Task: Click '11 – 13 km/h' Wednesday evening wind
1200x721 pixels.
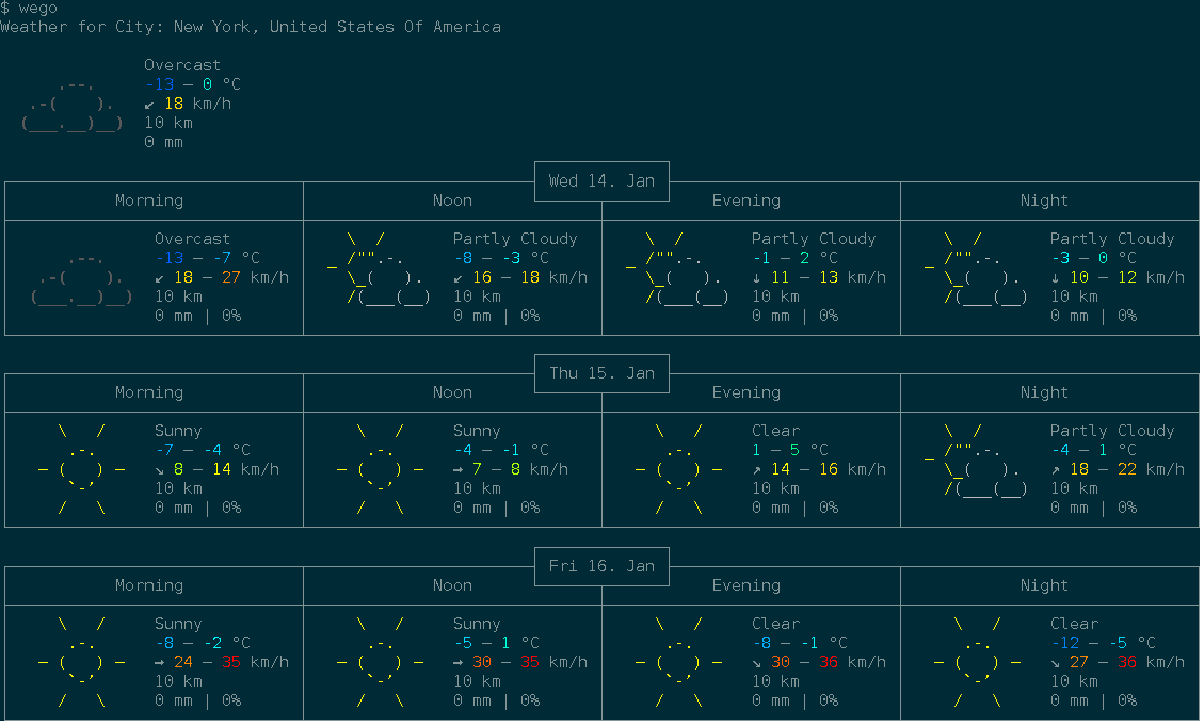Action: pos(828,277)
